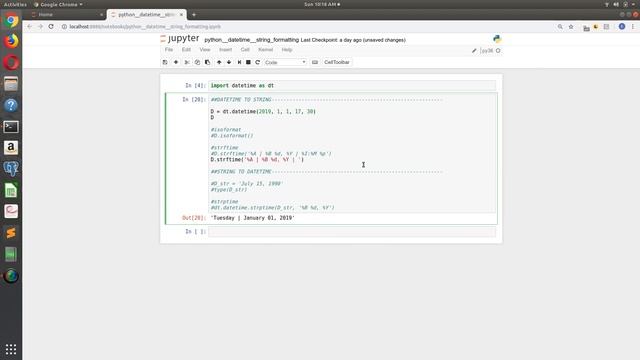Open the cell type Code dropdown
Screen dimensions: 640x360
[285, 62]
